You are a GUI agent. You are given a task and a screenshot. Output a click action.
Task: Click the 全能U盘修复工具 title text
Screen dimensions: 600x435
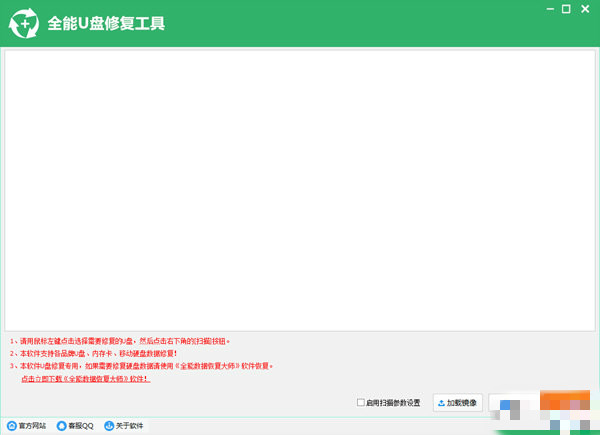(x=106, y=23)
